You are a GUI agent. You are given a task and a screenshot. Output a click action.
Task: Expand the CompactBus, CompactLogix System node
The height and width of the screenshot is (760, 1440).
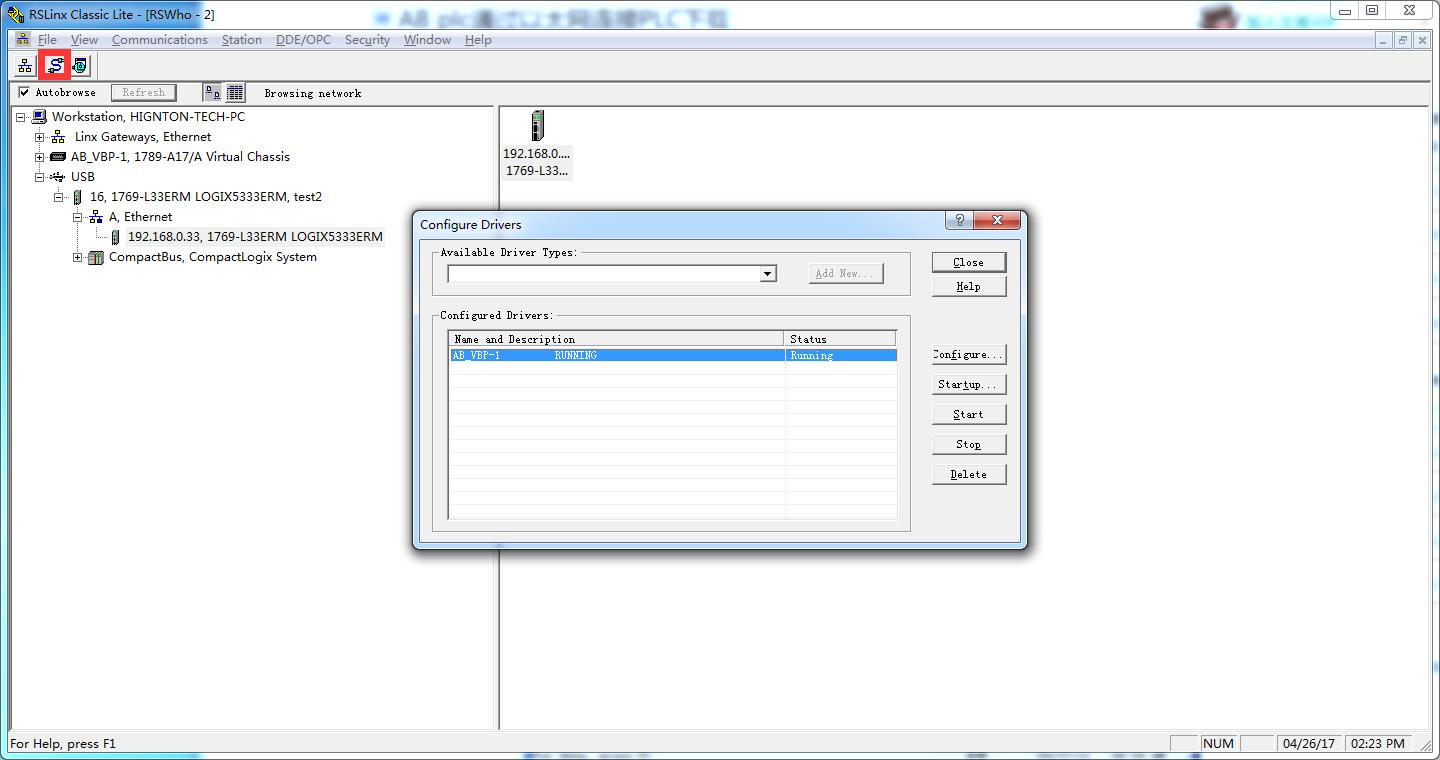pos(78,257)
